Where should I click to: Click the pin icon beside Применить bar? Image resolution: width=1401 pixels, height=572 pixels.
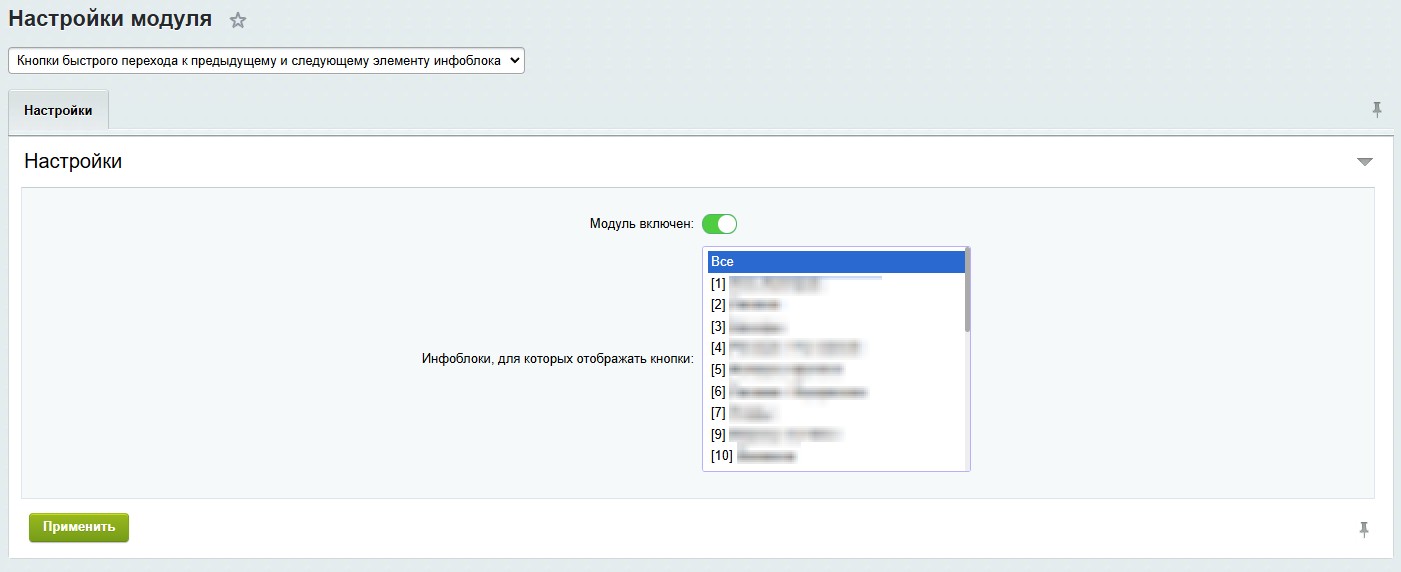tap(1363, 529)
